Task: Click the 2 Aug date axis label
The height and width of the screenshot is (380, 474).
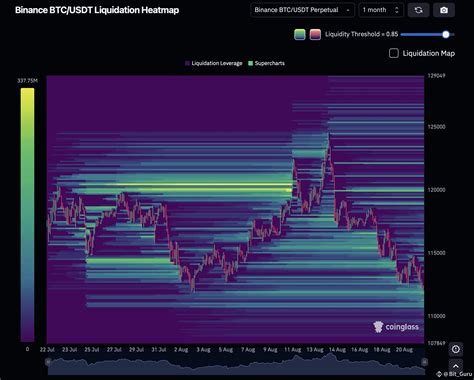Action: pos(181,350)
